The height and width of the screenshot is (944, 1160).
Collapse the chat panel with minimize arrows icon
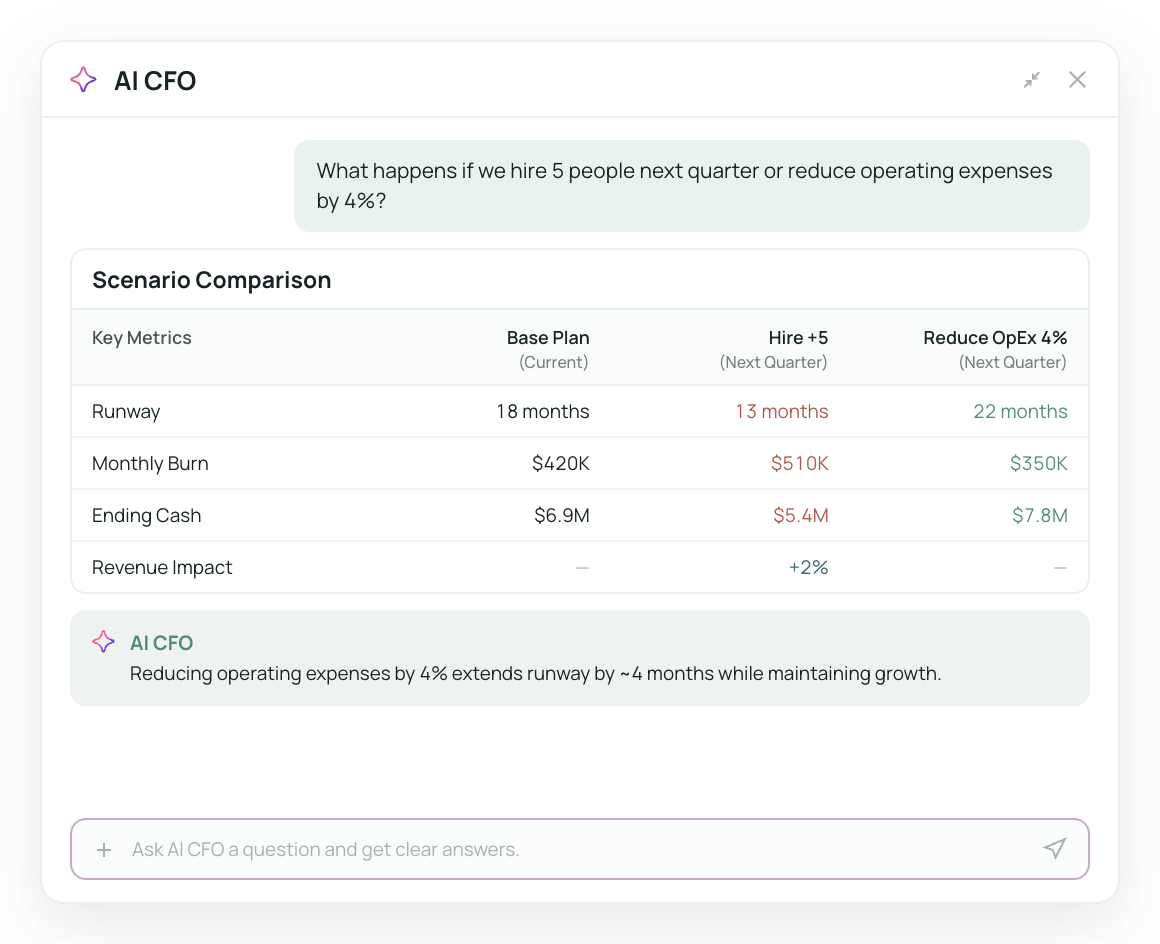pos(1032,80)
